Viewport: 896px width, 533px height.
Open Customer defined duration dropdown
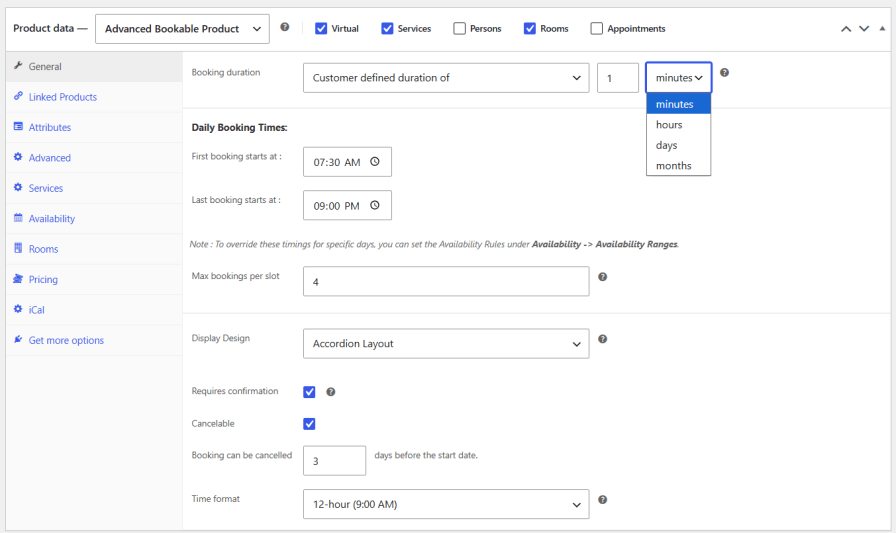(446, 78)
